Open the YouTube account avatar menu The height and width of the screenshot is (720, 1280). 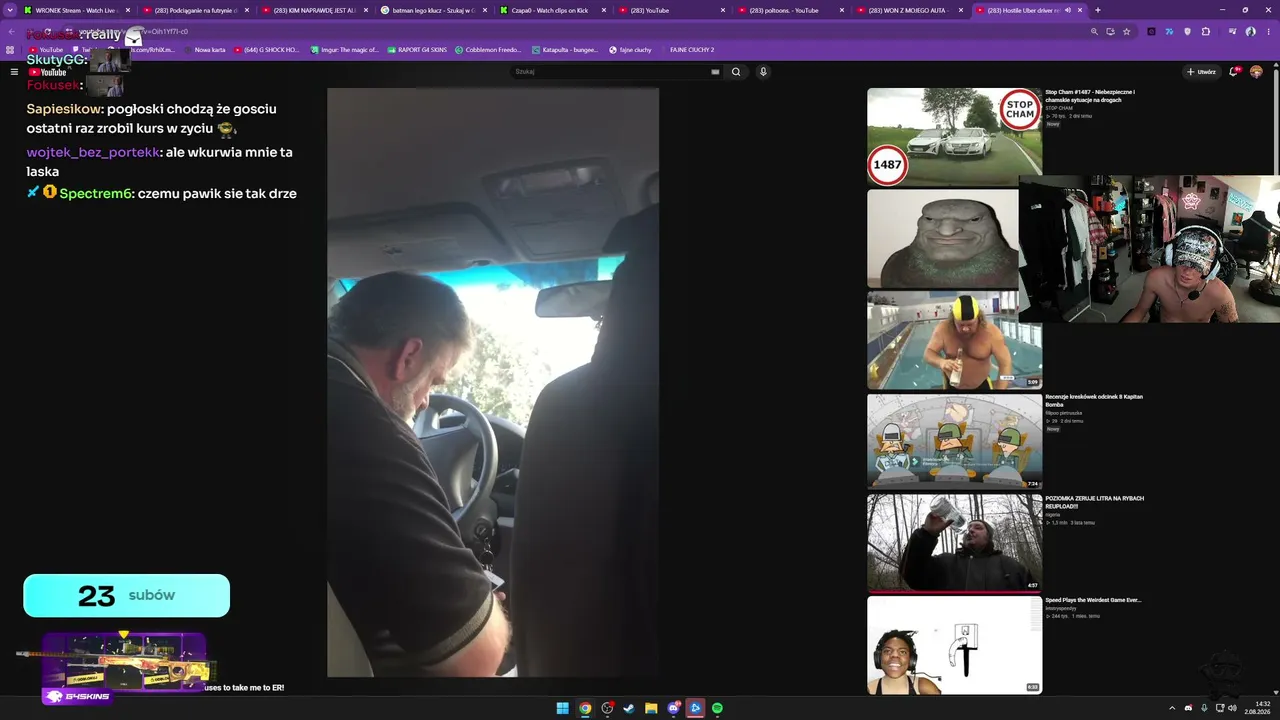pyautogui.click(x=1256, y=72)
